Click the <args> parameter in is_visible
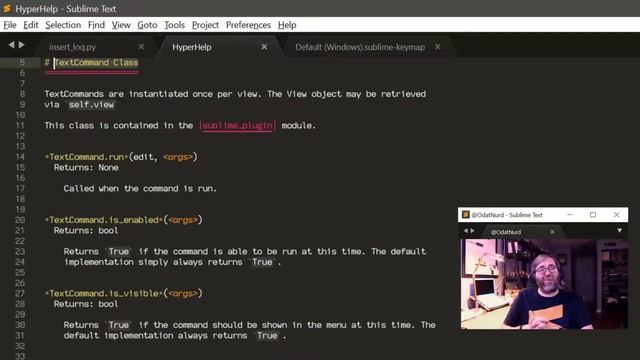 coord(183,293)
